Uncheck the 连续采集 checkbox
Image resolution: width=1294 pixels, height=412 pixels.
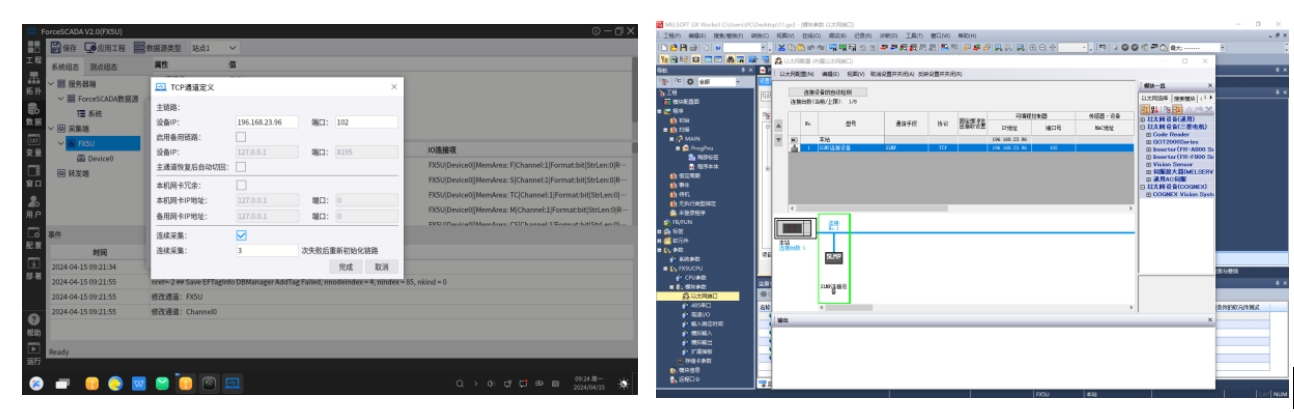[x=241, y=235]
